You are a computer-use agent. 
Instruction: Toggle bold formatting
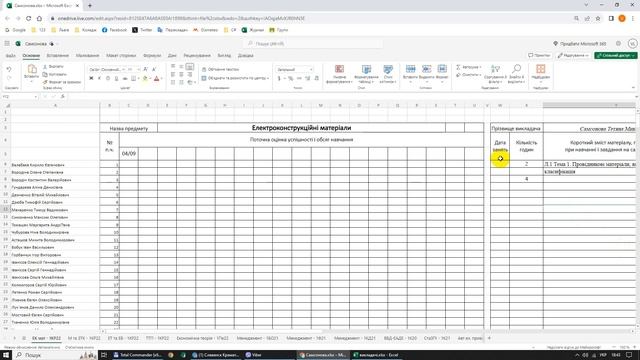point(91,78)
